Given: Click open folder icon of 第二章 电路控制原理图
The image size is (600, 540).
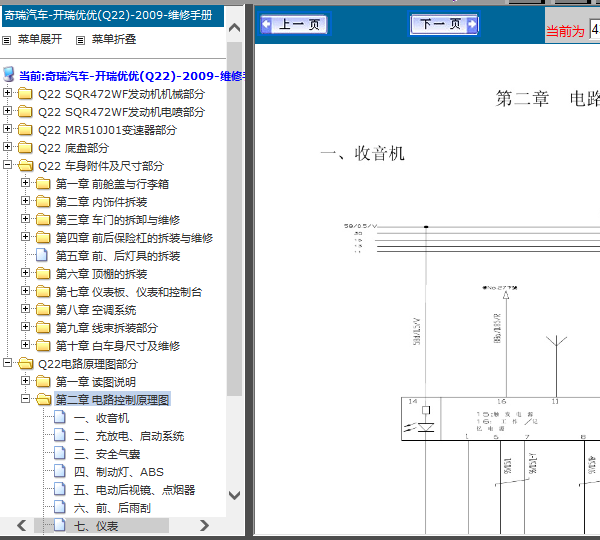Looking at the screenshot, I should (x=44, y=399).
